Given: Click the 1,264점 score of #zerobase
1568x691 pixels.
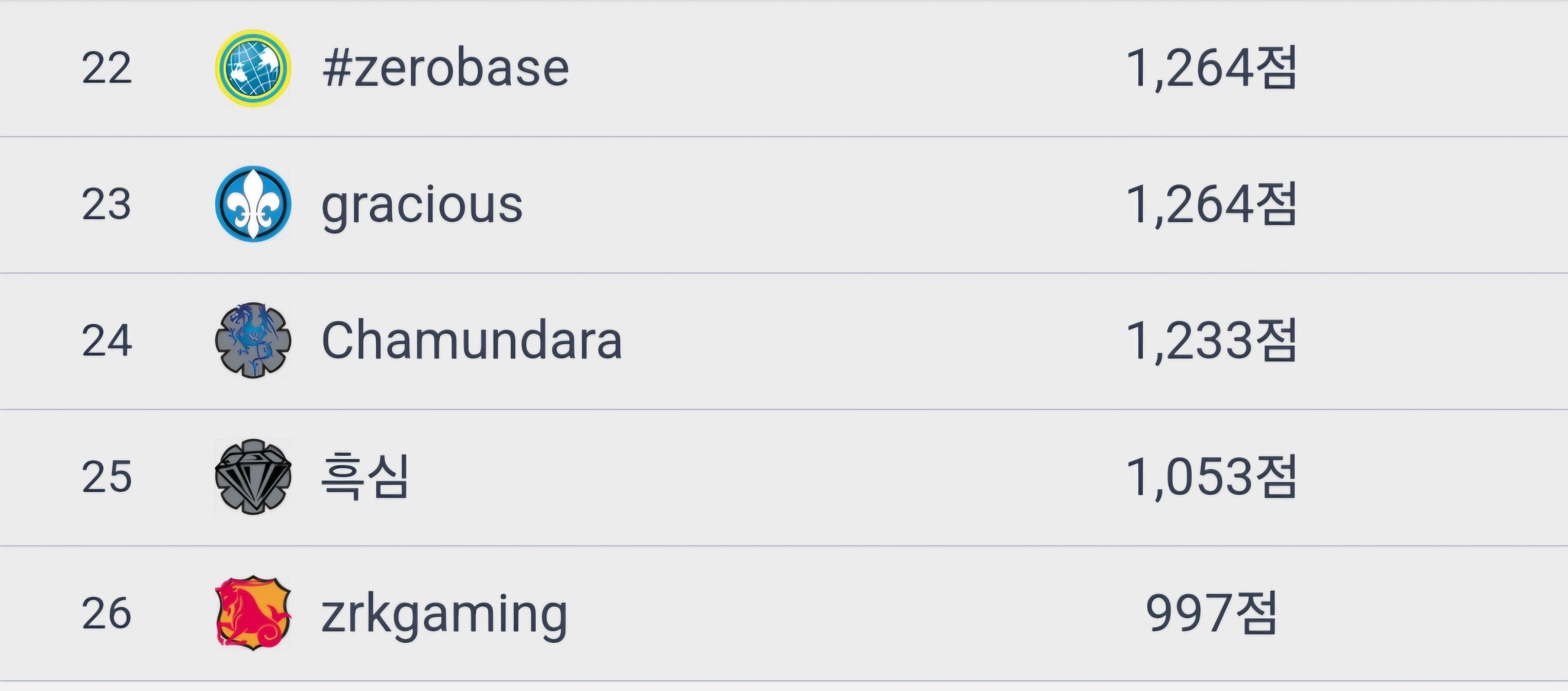Looking at the screenshot, I should click(x=1211, y=68).
